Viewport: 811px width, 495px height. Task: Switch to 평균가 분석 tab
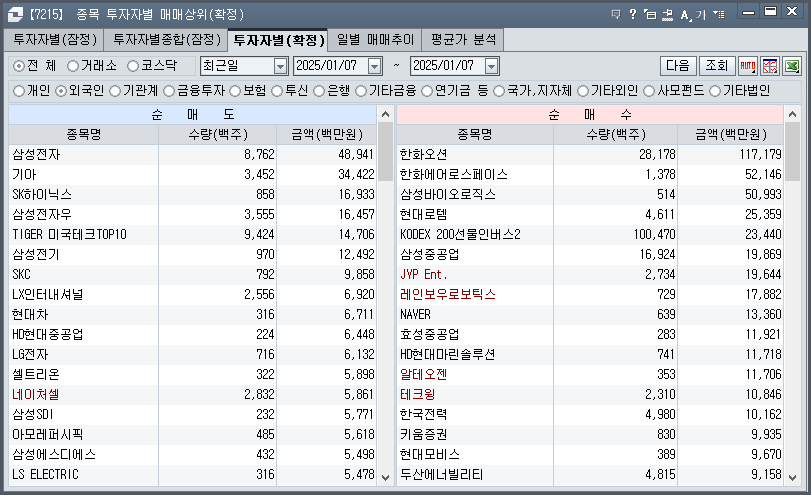(x=463, y=40)
